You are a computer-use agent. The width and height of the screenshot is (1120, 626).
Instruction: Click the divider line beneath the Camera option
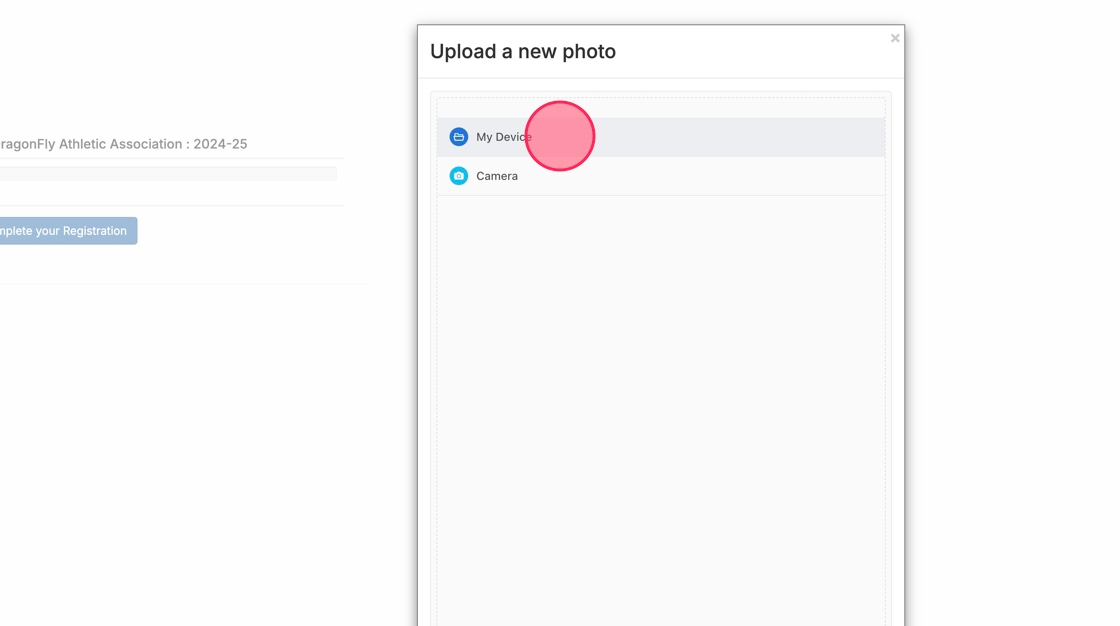(660, 195)
